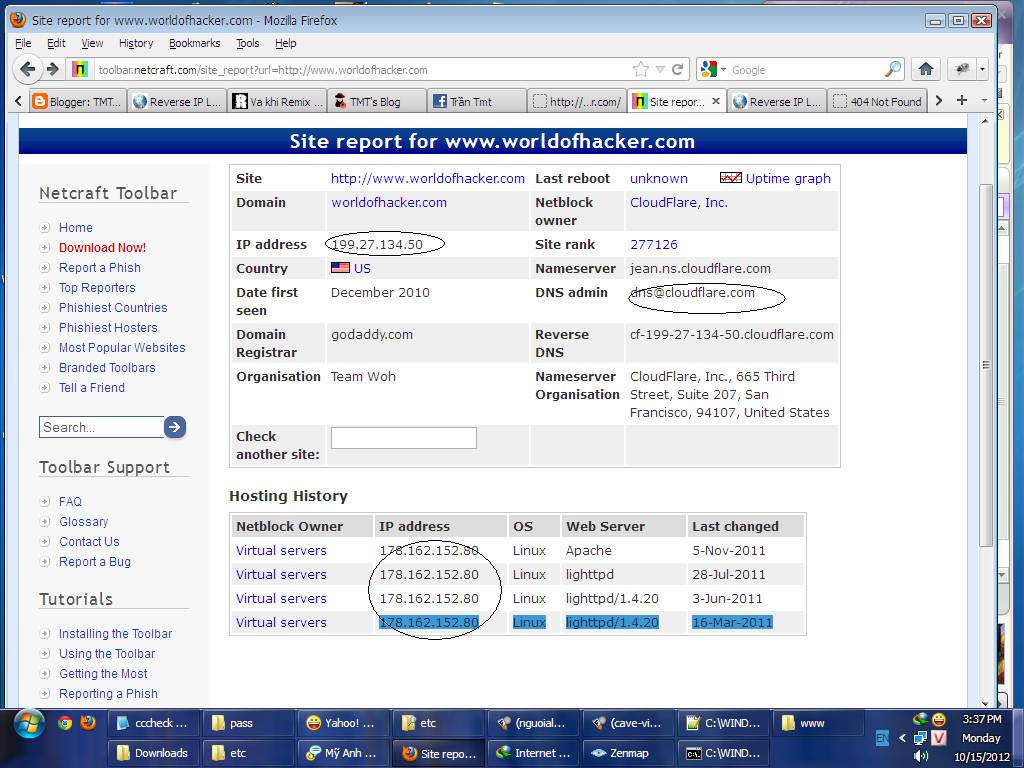Click Virtual servers link in 16-Mar-2011 row
1024x768 pixels.
coord(281,622)
